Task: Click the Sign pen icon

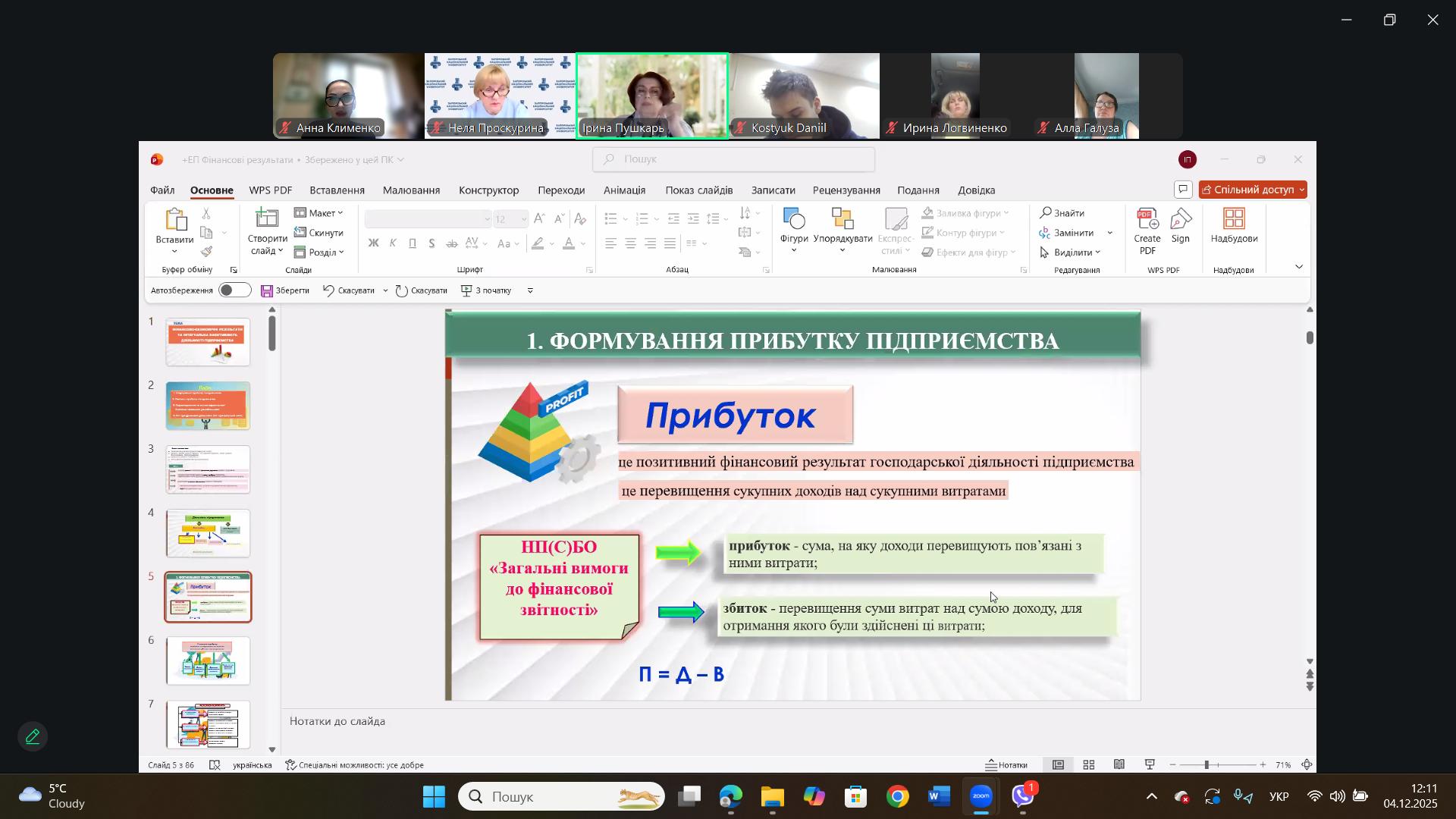Action: (1181, 221)
